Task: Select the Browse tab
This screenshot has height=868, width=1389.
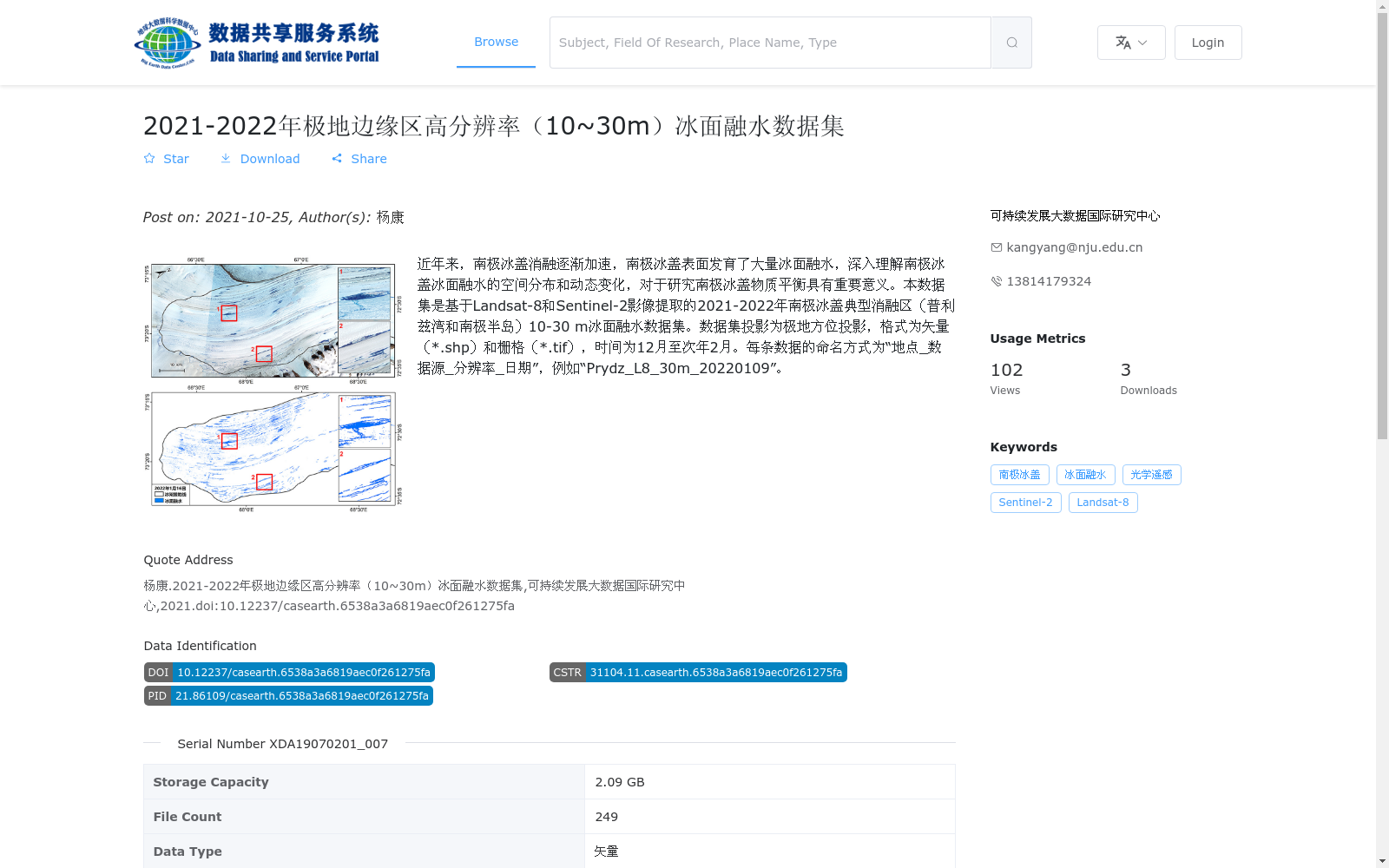Action: [x=496, y=42]
